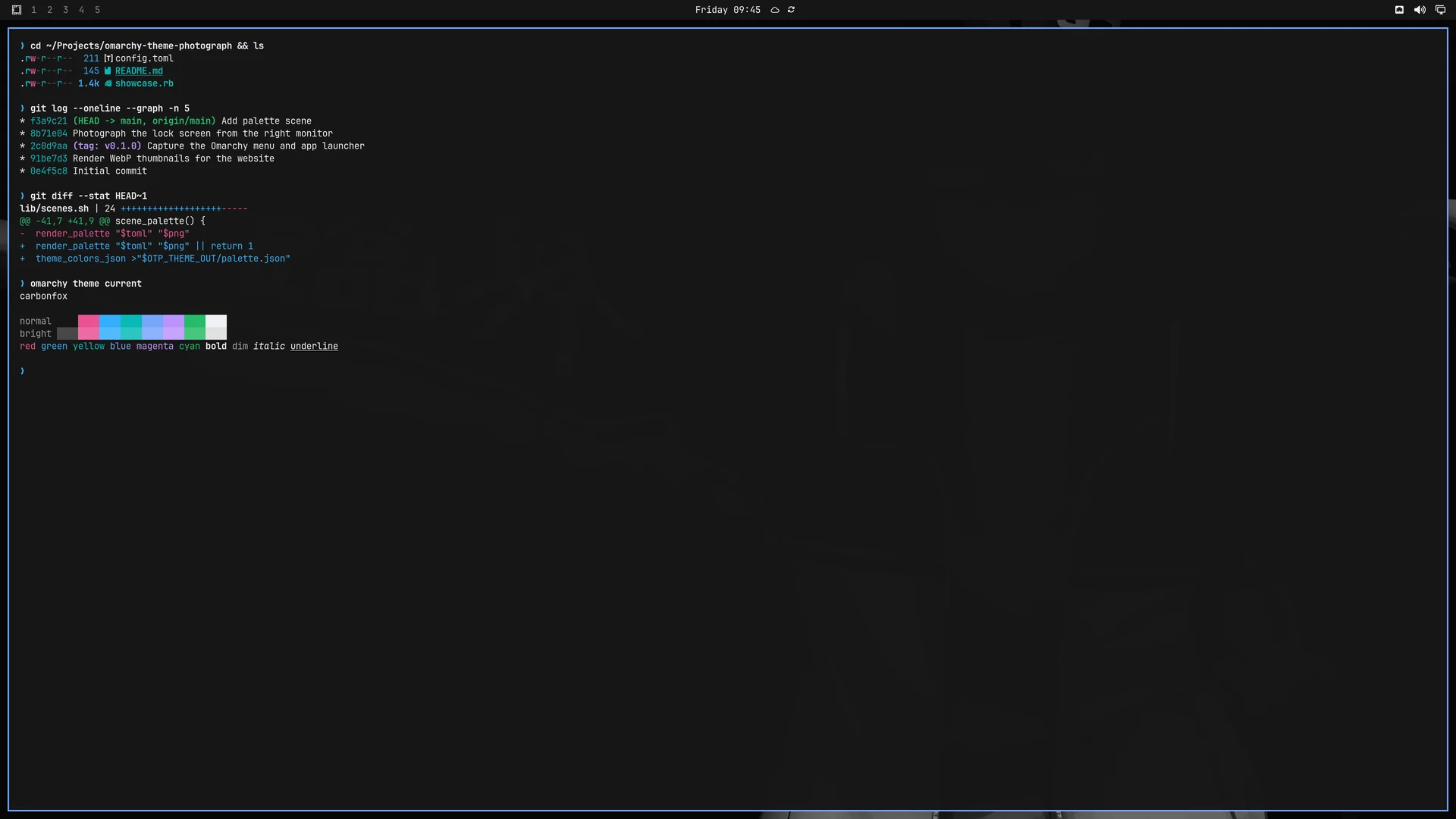This screenshot has height=819, width=1456.
Task: Click the cloud weather icon beside the clock
Action: point(775,10)
